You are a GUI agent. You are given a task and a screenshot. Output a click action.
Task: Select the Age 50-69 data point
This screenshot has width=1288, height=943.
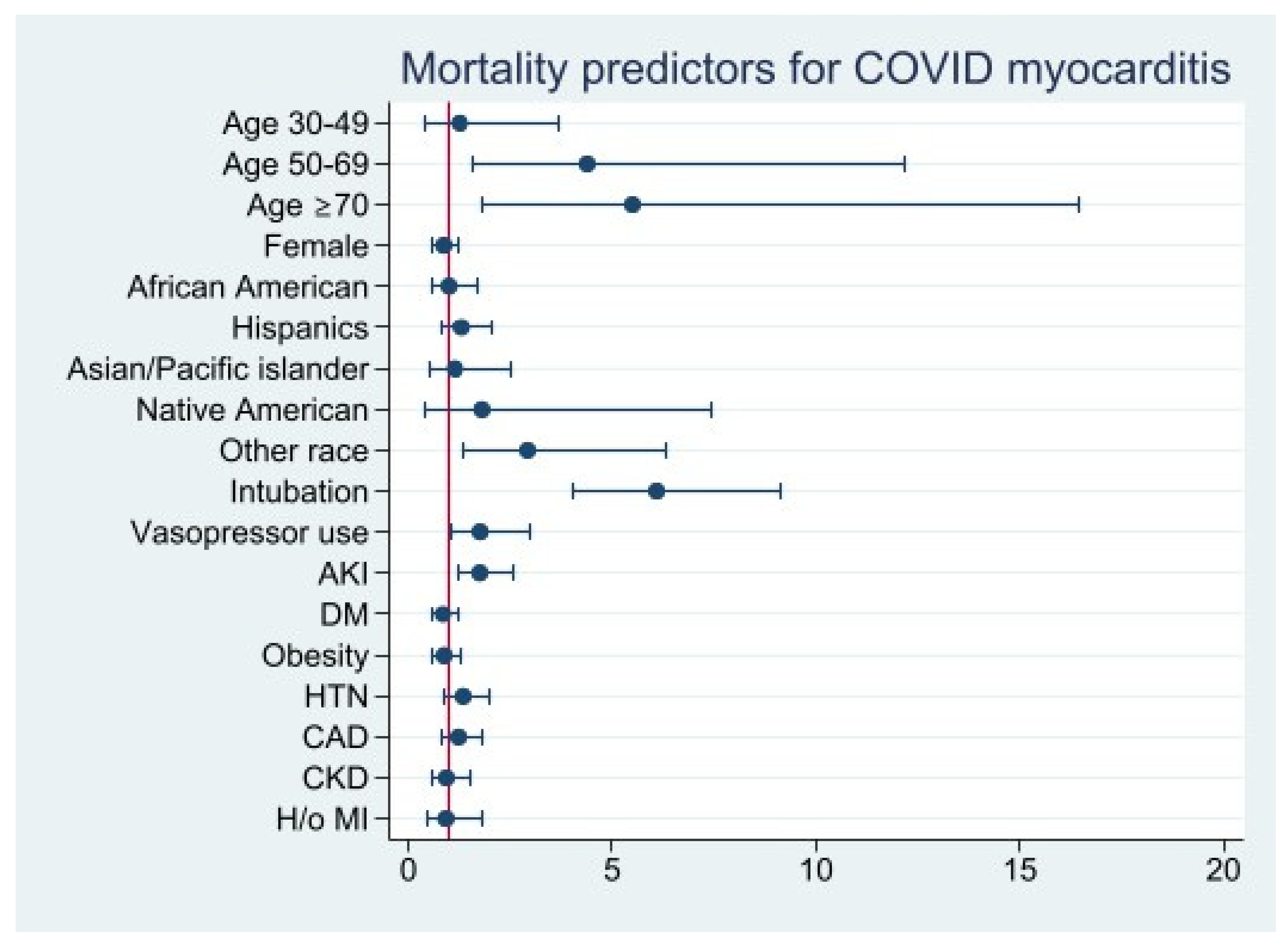(587, 164)
